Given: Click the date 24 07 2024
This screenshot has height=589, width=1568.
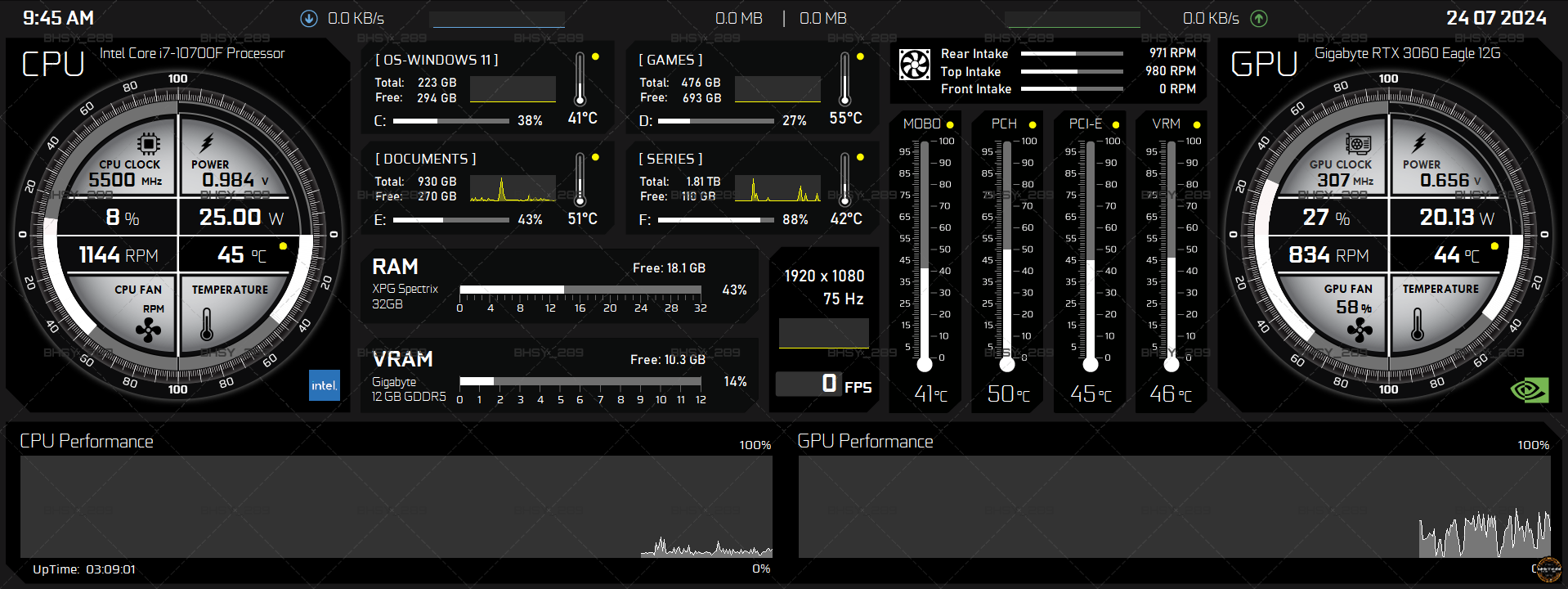Looking at the screenshot, I should (1496, 18).
